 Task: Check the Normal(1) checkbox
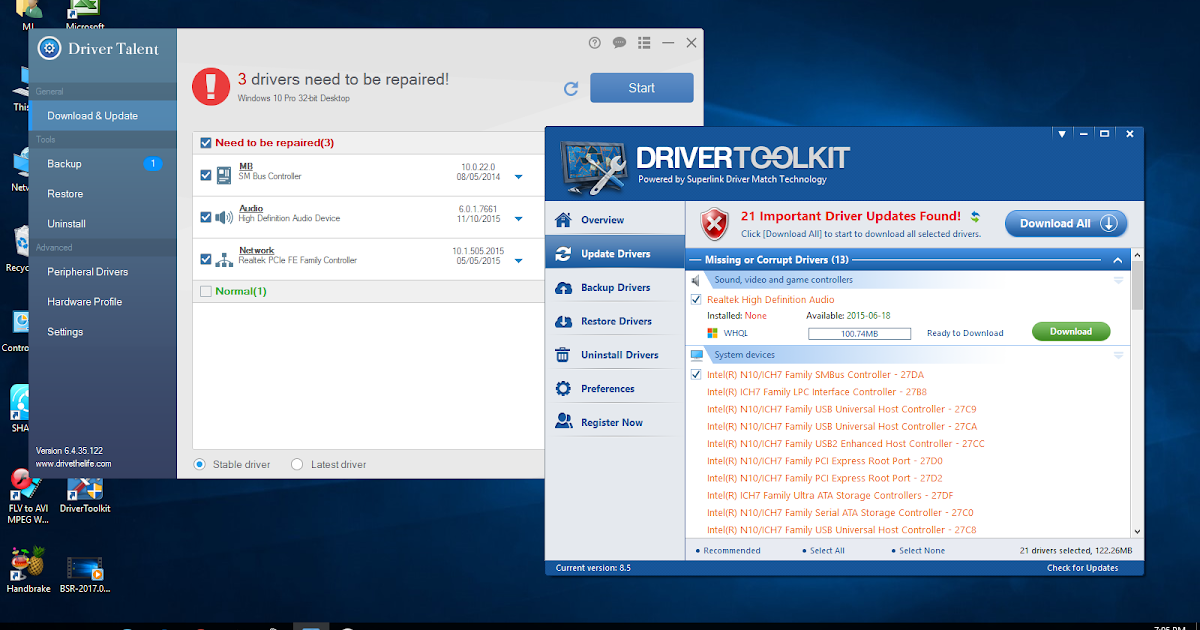(x=206, y=292)
